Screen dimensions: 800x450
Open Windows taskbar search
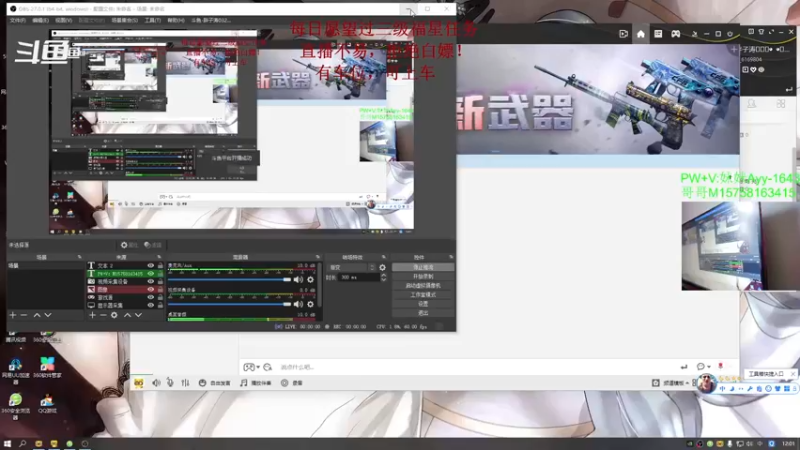pos(22,444)
